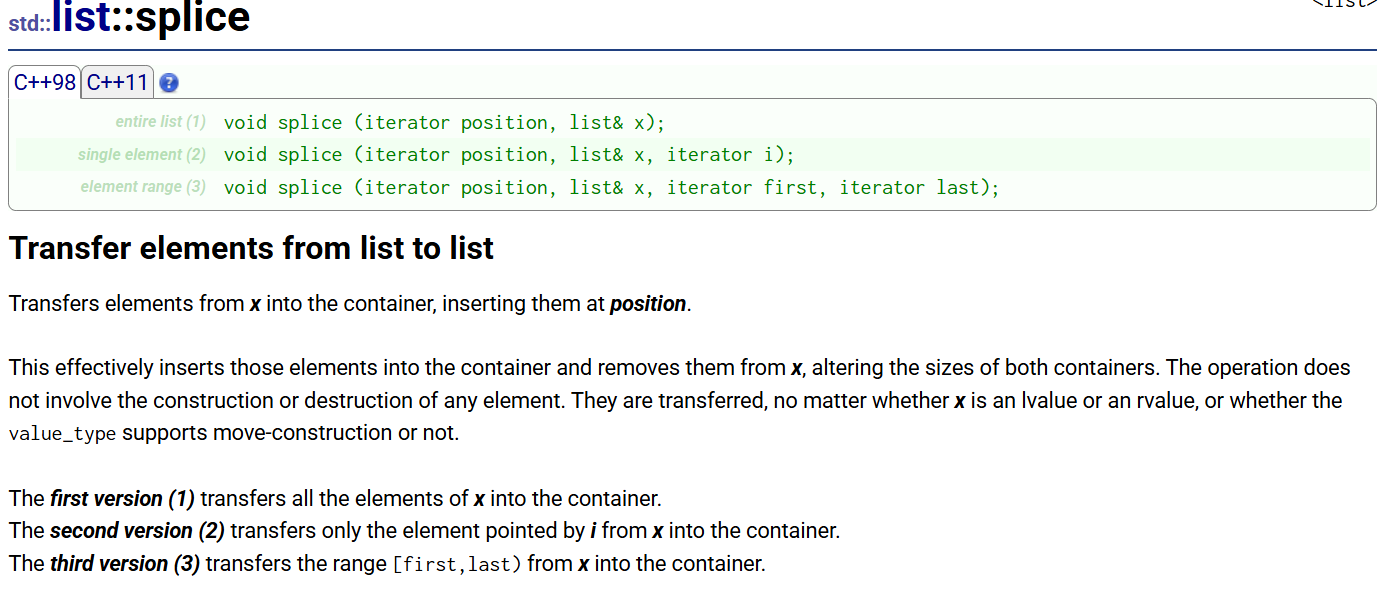Click the 'third version (3)' bold text

125,564
